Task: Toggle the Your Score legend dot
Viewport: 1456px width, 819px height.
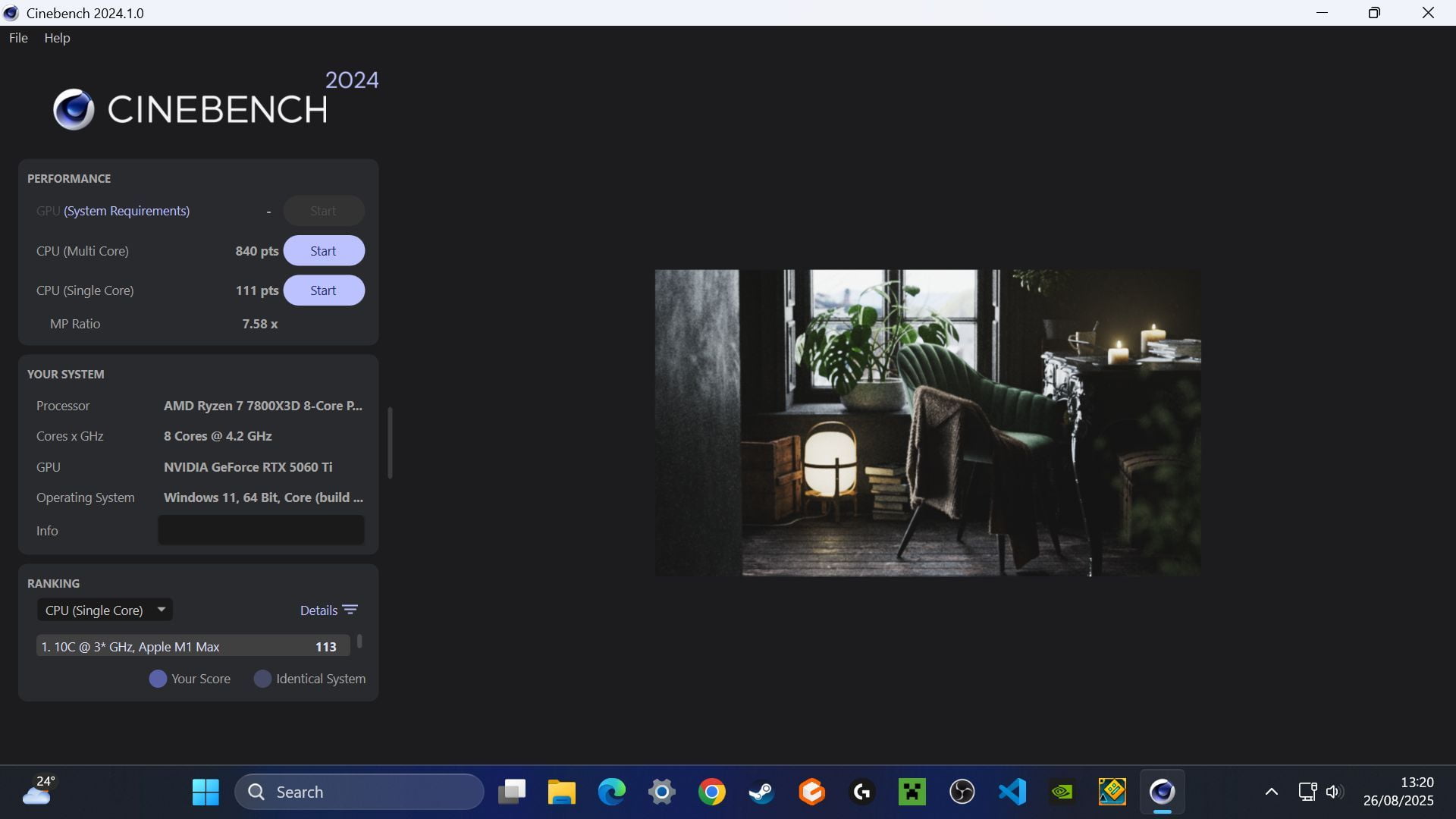Action: [158, 679]
